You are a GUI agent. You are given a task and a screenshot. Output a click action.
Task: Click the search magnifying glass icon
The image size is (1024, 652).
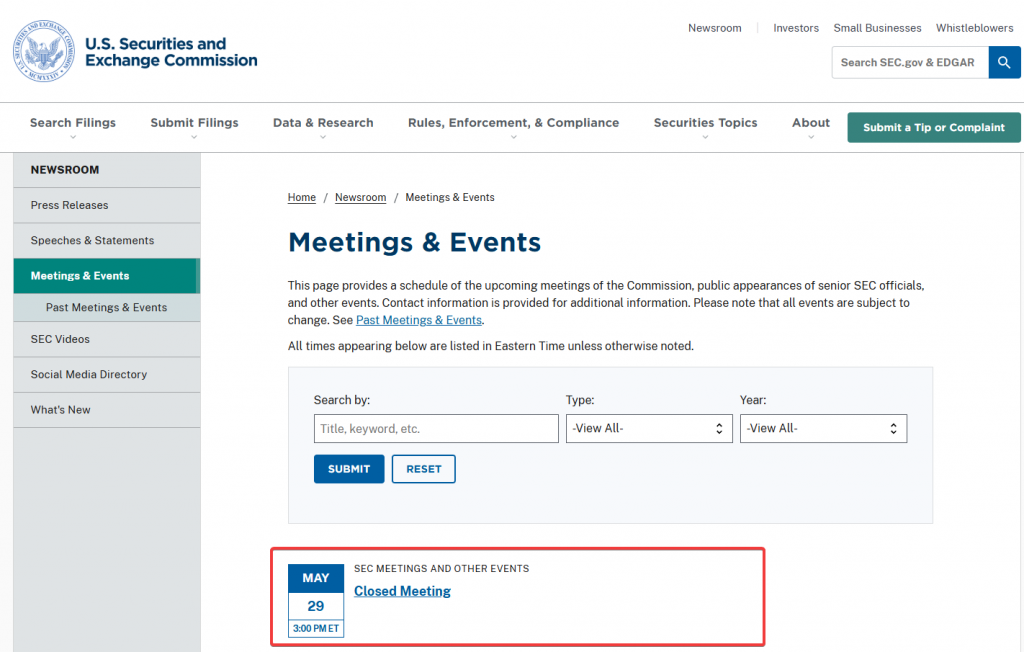(1004, 62)
